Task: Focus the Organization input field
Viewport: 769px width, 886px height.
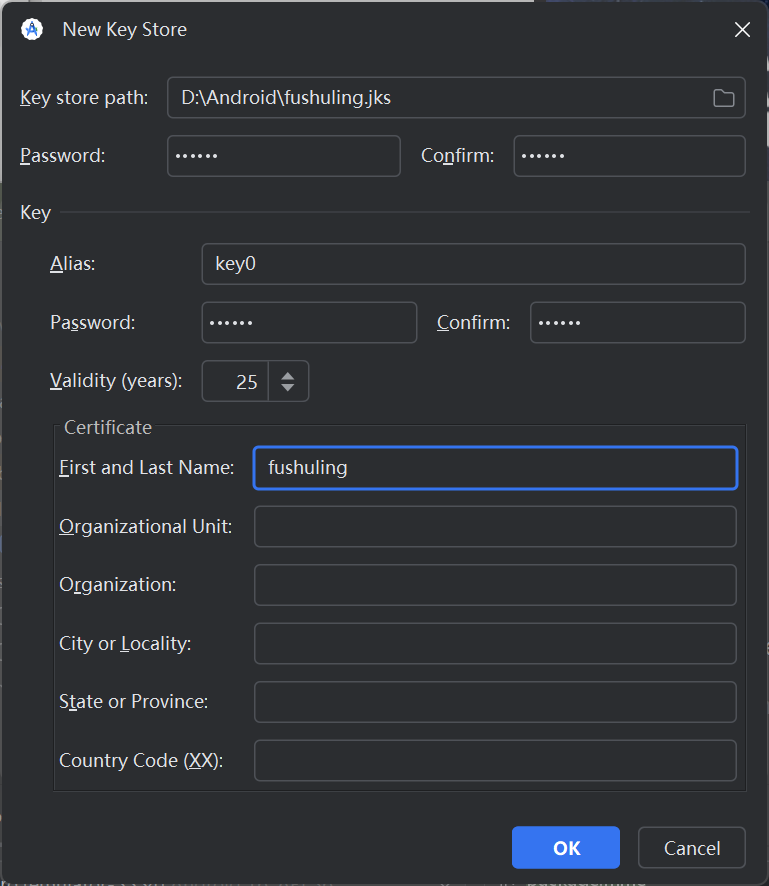Action: (x=495, y=585)
